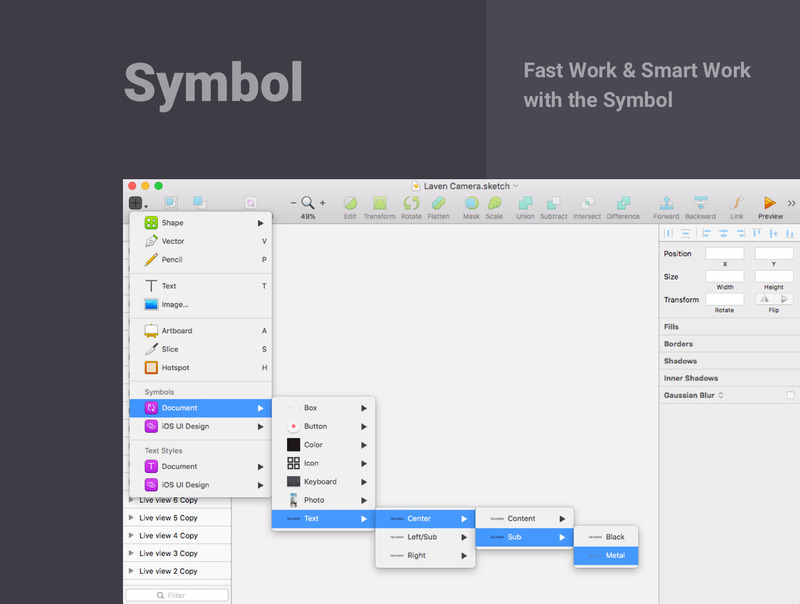Click the Link toolbar icon
This screenshot has height=604, width=800.
737,203
